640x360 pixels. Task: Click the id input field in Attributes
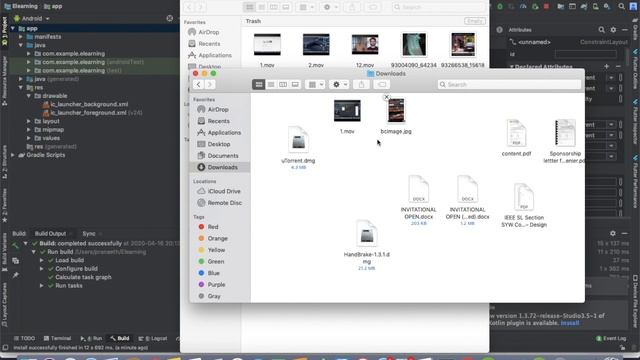585,54
